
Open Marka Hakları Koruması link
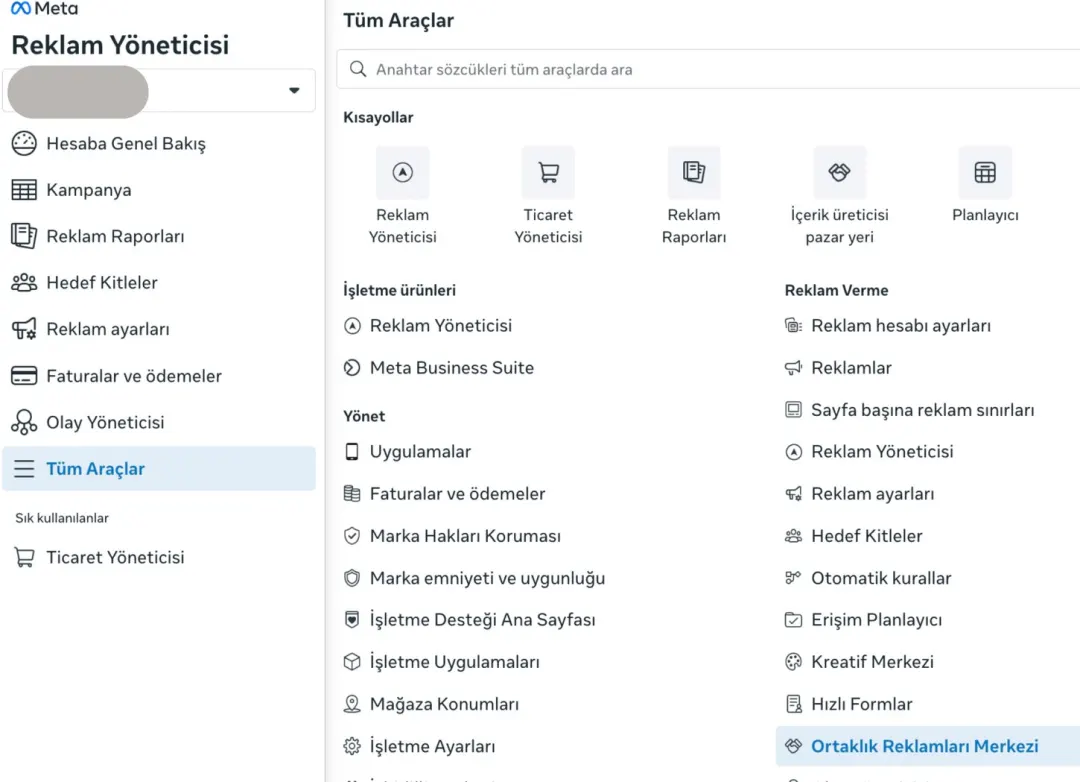click(x=465, y=536)
